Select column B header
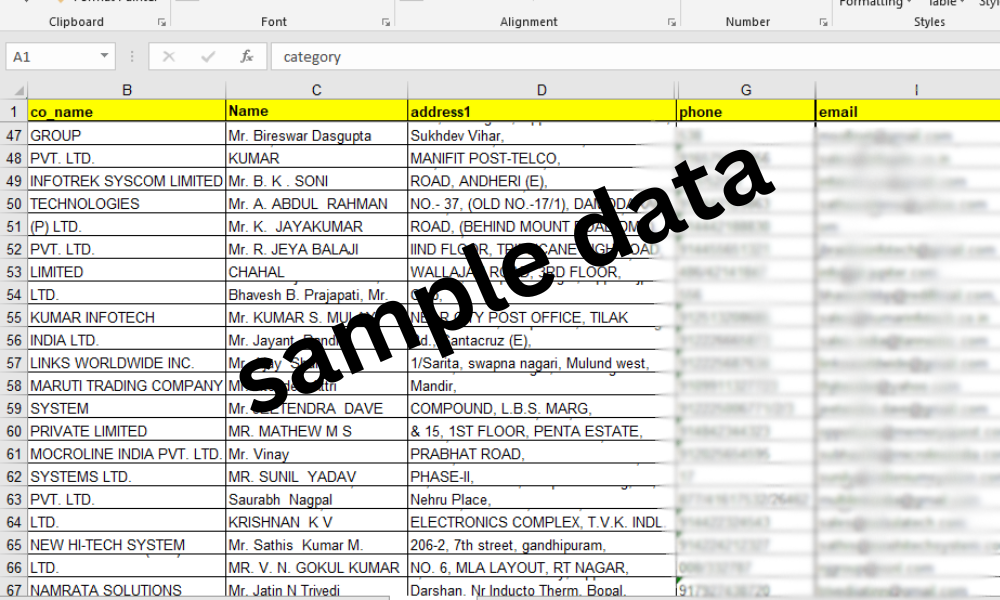The height and width of the screenshot is (600, 1000). tap(127, 91)
